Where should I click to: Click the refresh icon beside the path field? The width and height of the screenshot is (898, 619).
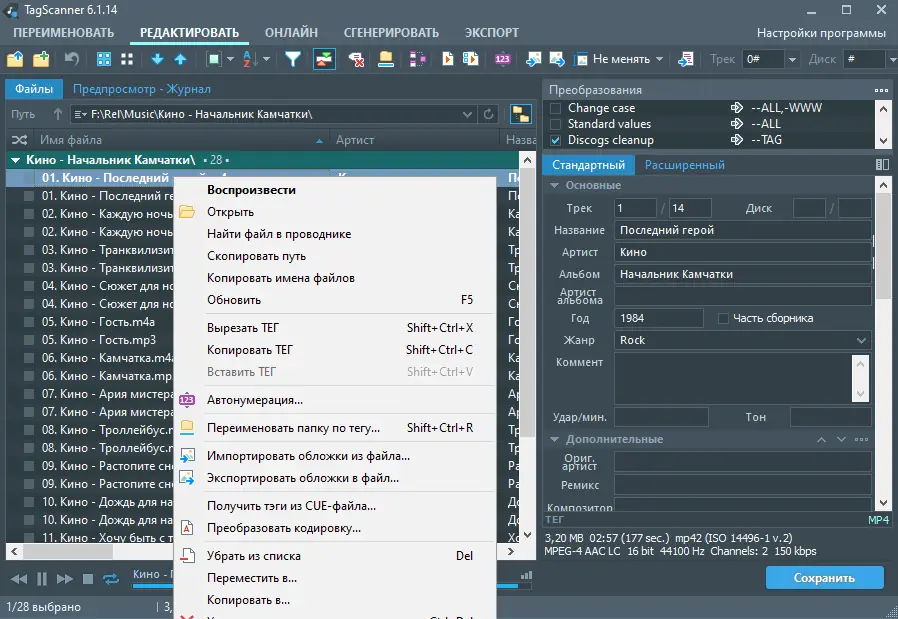[488, 114]
